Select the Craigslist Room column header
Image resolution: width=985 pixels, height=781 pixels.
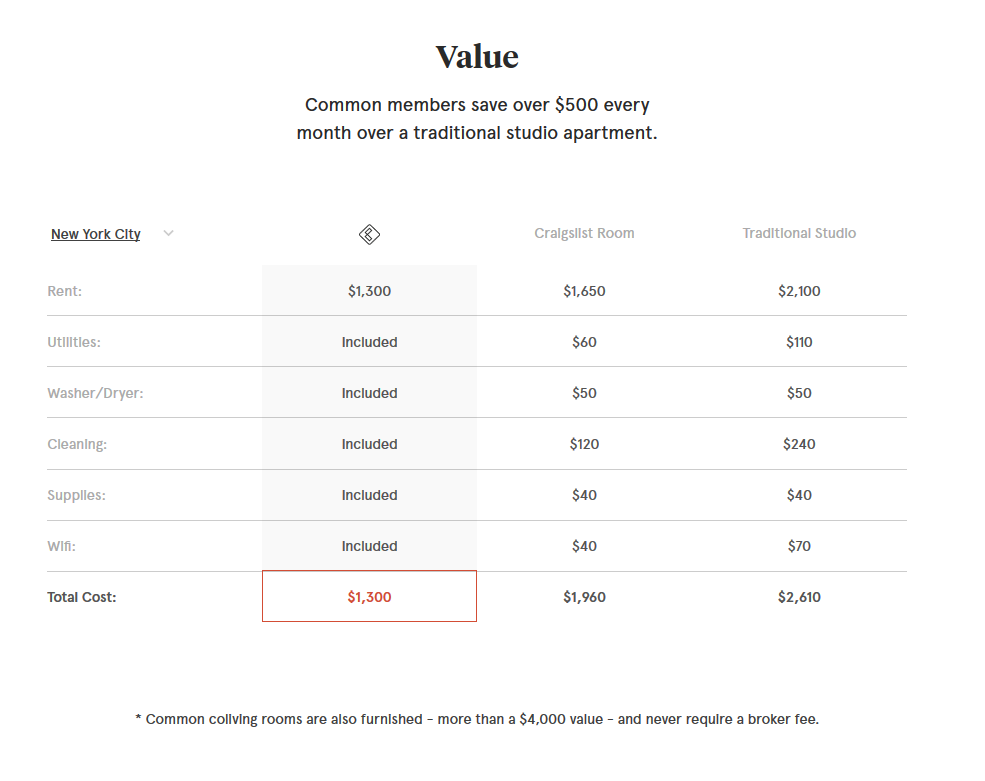click(584, 233)
